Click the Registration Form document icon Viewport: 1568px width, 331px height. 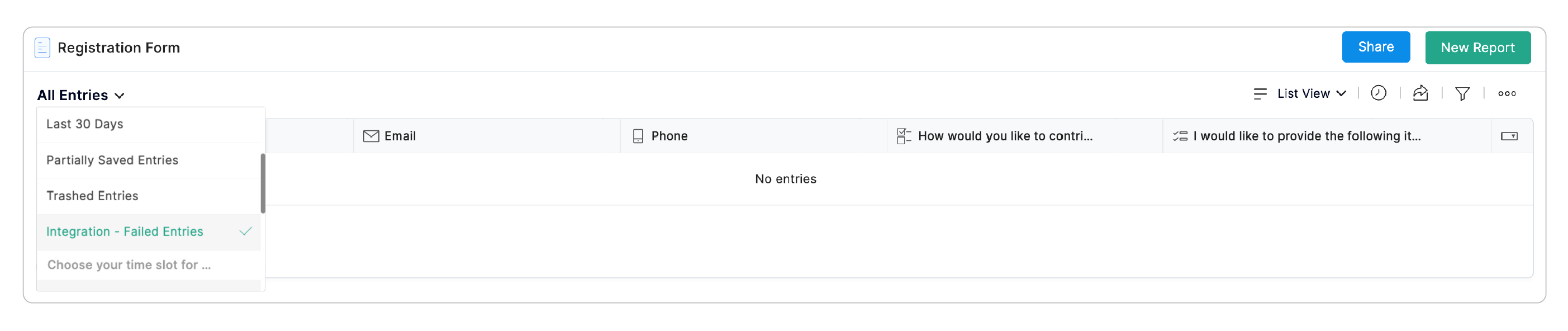(x=41, y=47)
